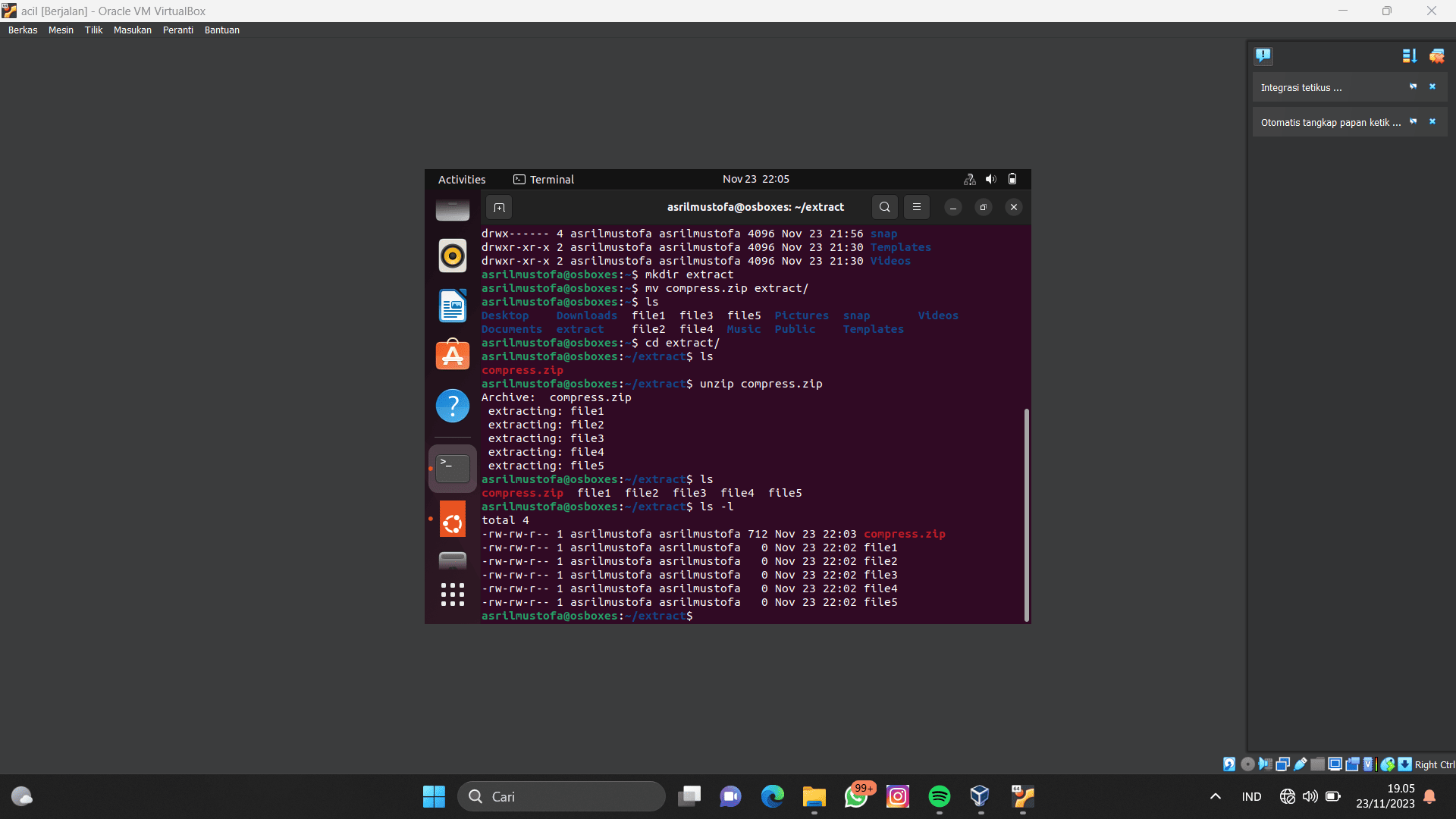Click Activities in the Ubuntu top bar
Image resolution: width=1456 pixels, height=819 pixels.
pos(462,180)
